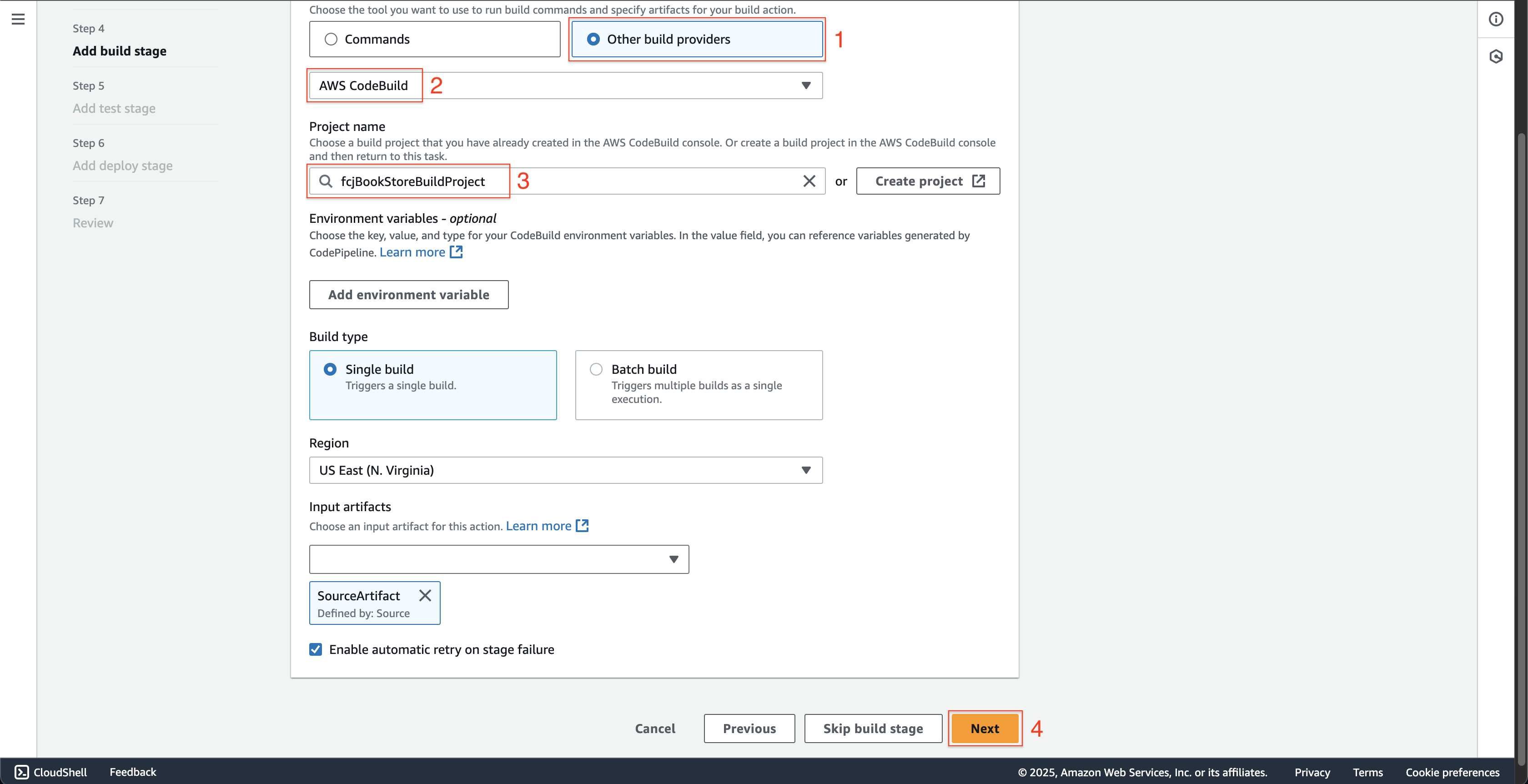Choose the Batch build type
Viewport: 1528px width, 784px height.
tap(699, 385)
